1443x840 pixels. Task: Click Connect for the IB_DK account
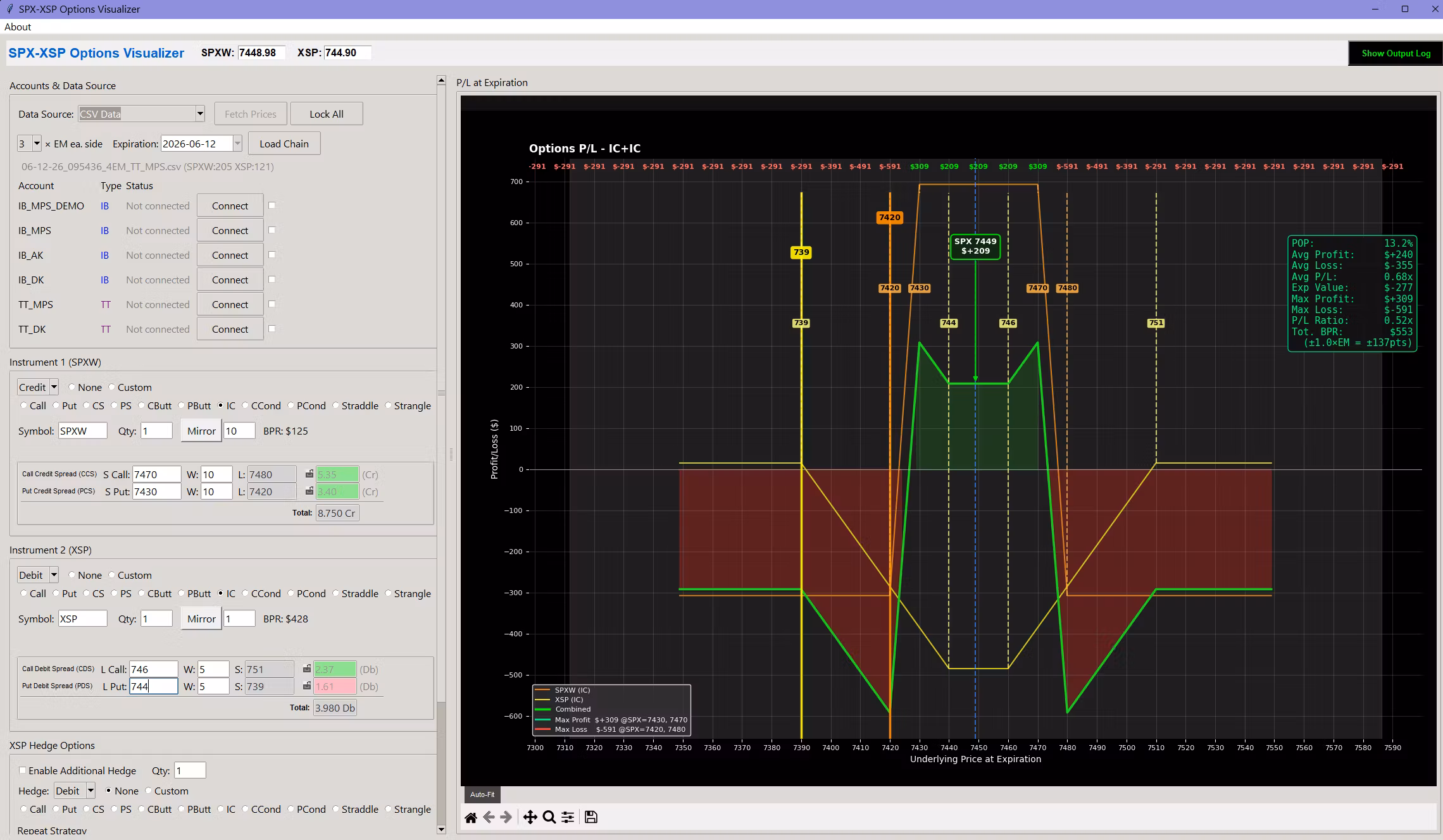pos(230,280)
